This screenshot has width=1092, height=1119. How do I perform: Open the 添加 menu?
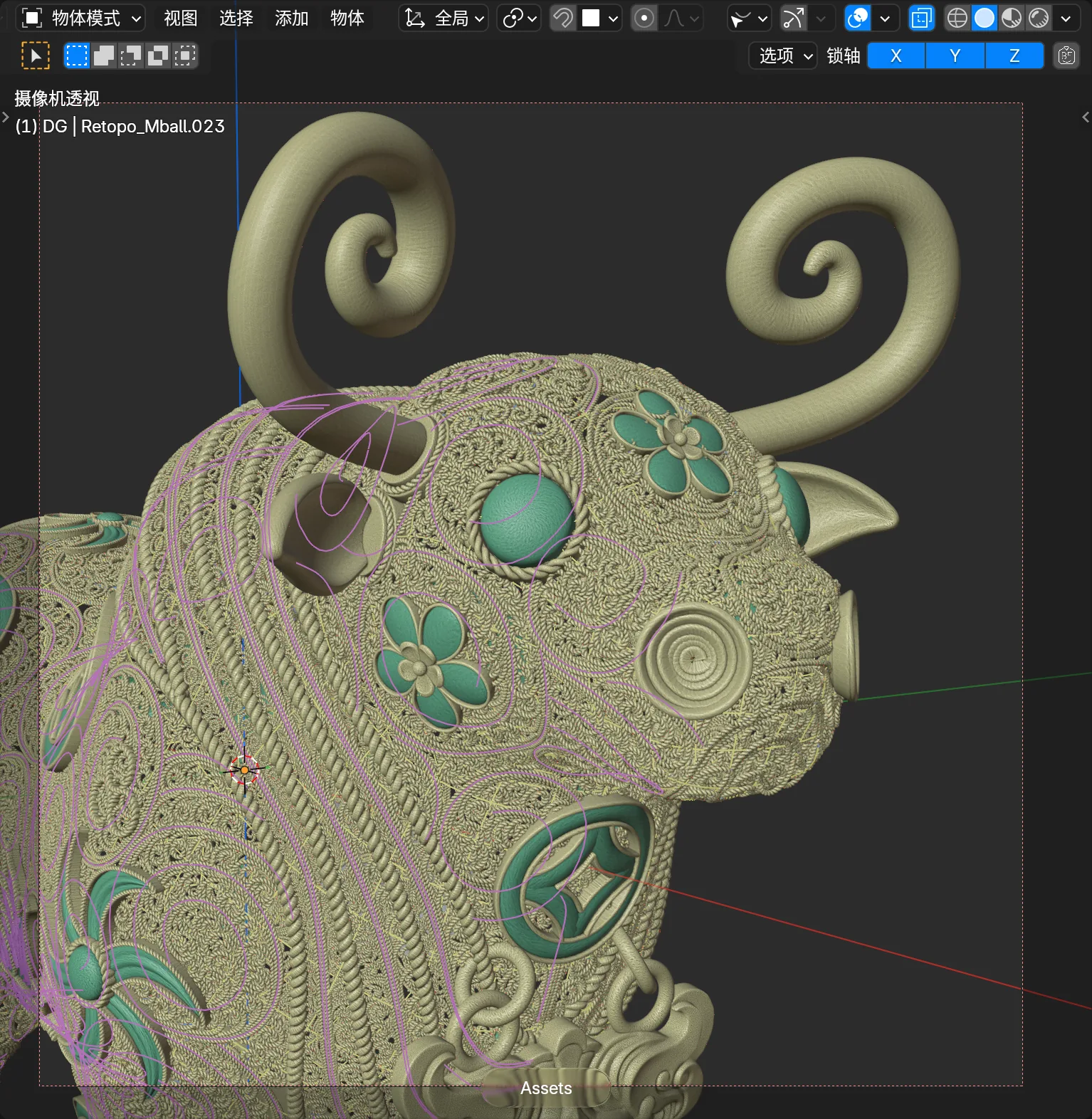point(291,18)
